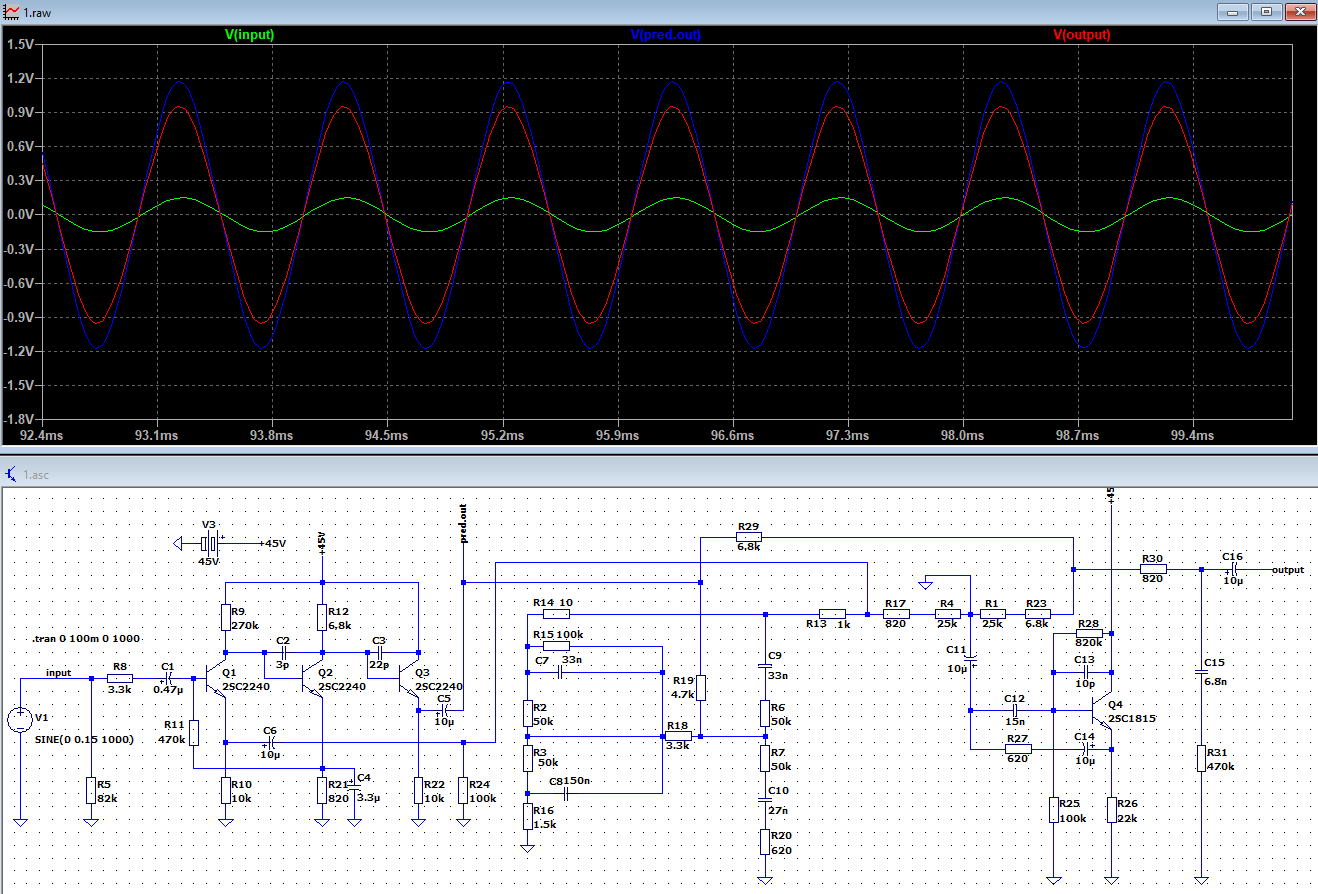This screenshot has width=1318, height=894.
Task: Click the V(pred.out) trace label
Action: pyautogui.click(x=665, y=34)
